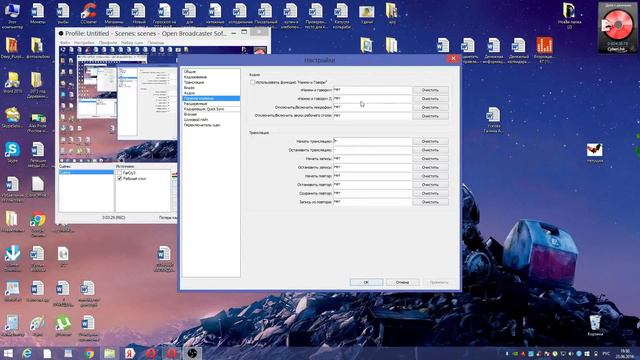Select Расширенные in the settings list
The image size is (640, 360).
click(x=211, y=104)
